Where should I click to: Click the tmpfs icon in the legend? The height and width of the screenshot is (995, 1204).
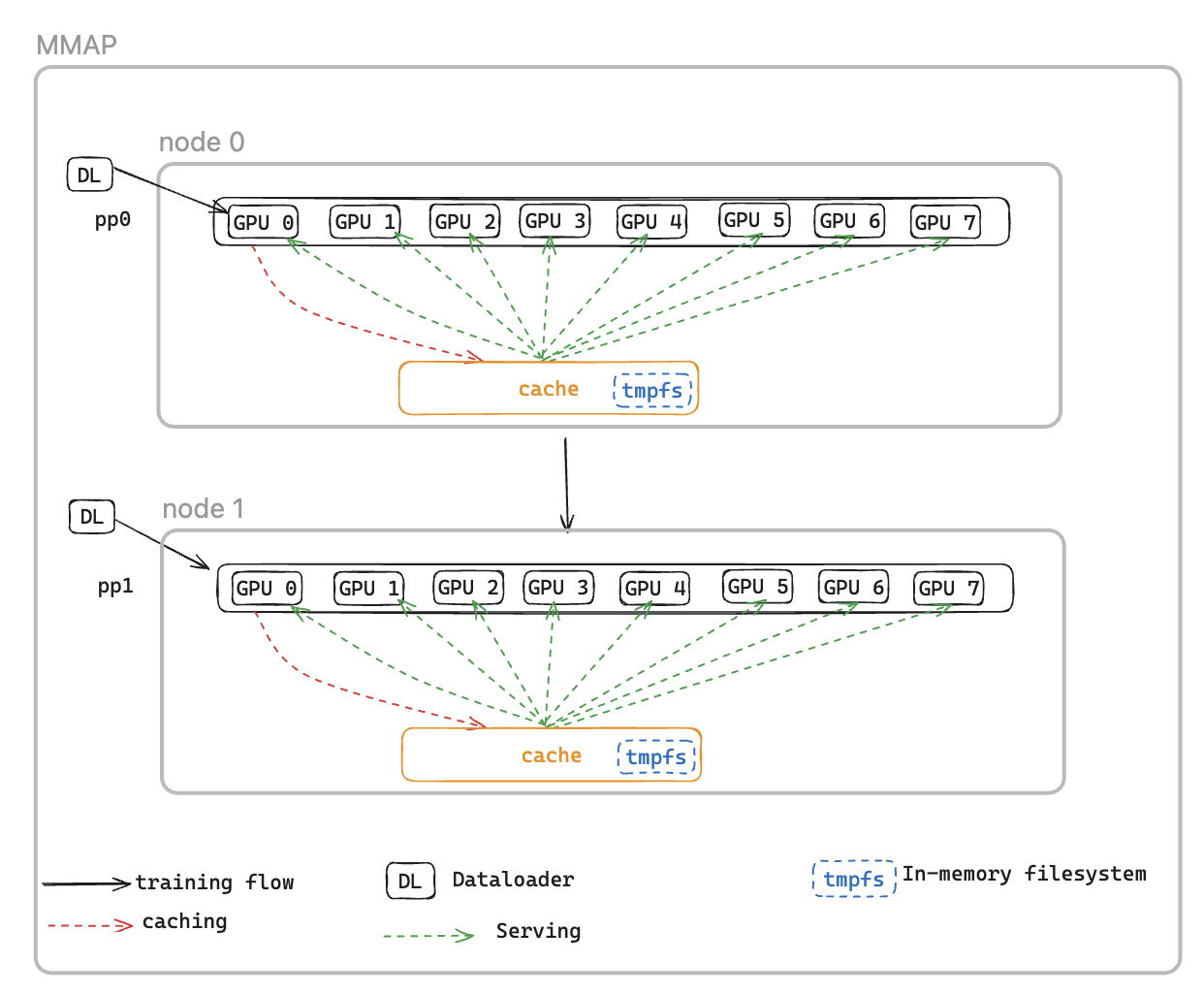pyautogui.click(x=854, y=880)
